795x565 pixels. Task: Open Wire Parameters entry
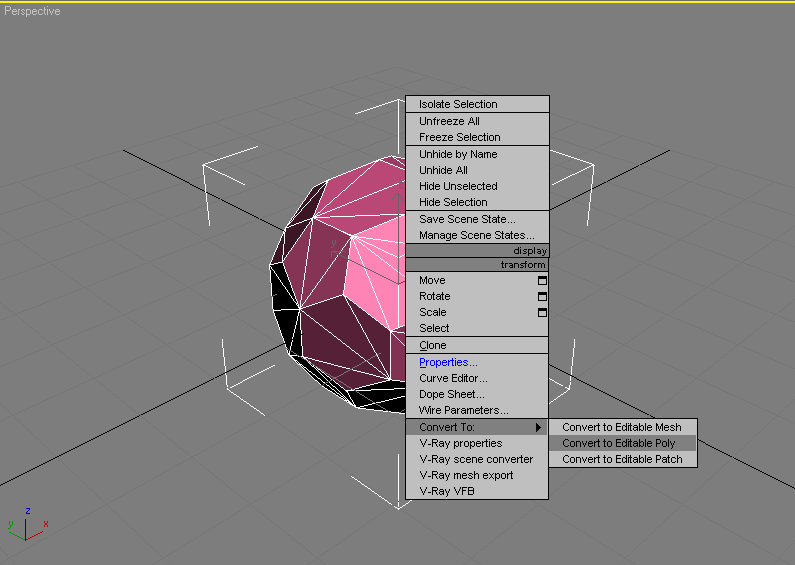tap(477, 410)
